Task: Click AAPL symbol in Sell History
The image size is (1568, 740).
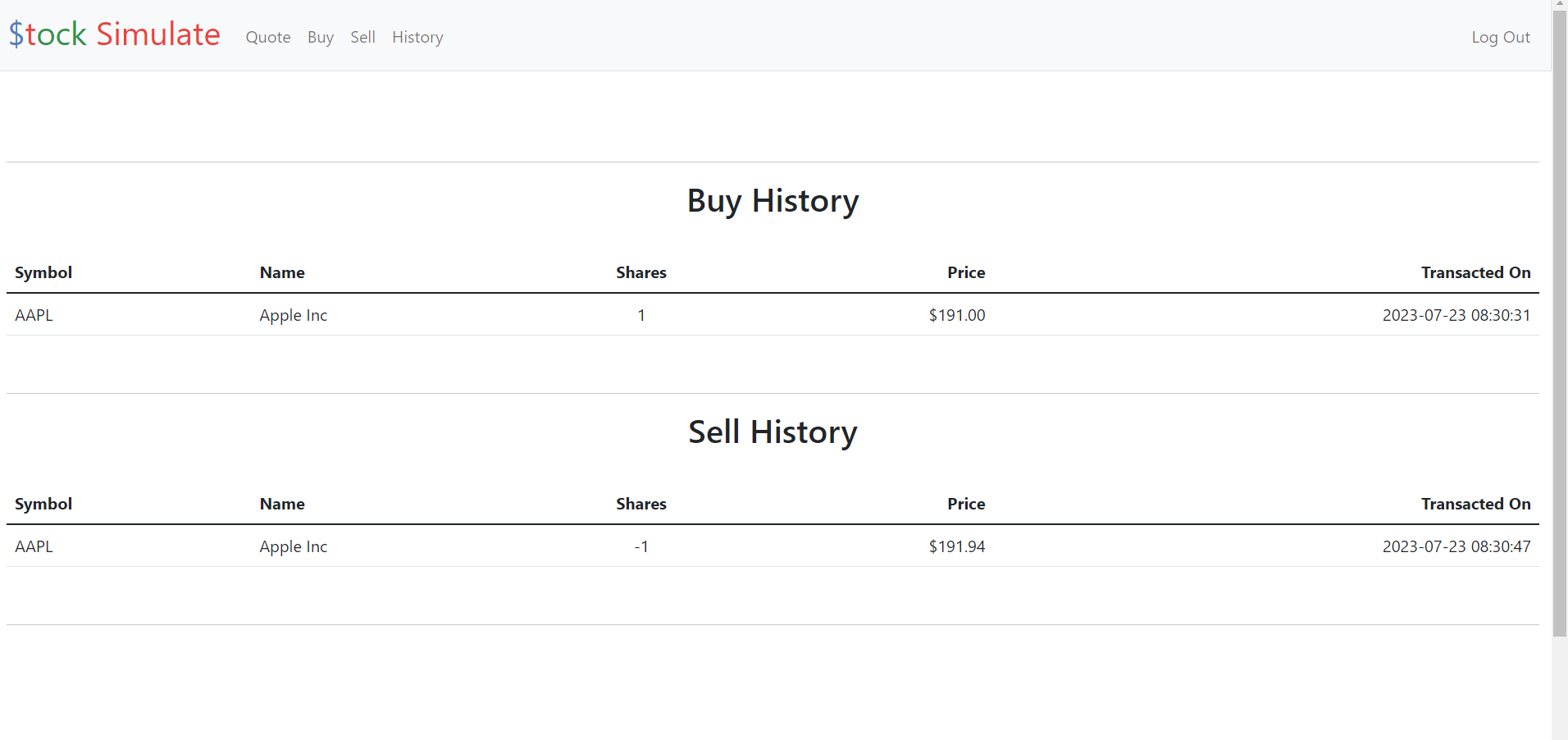Action: click(x=34, y=546)
